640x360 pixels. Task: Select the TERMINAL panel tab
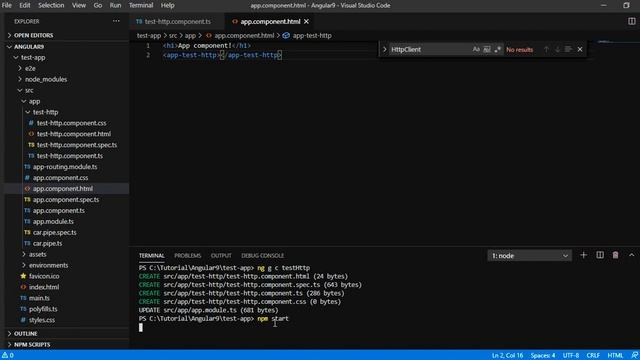click(151, 256)
